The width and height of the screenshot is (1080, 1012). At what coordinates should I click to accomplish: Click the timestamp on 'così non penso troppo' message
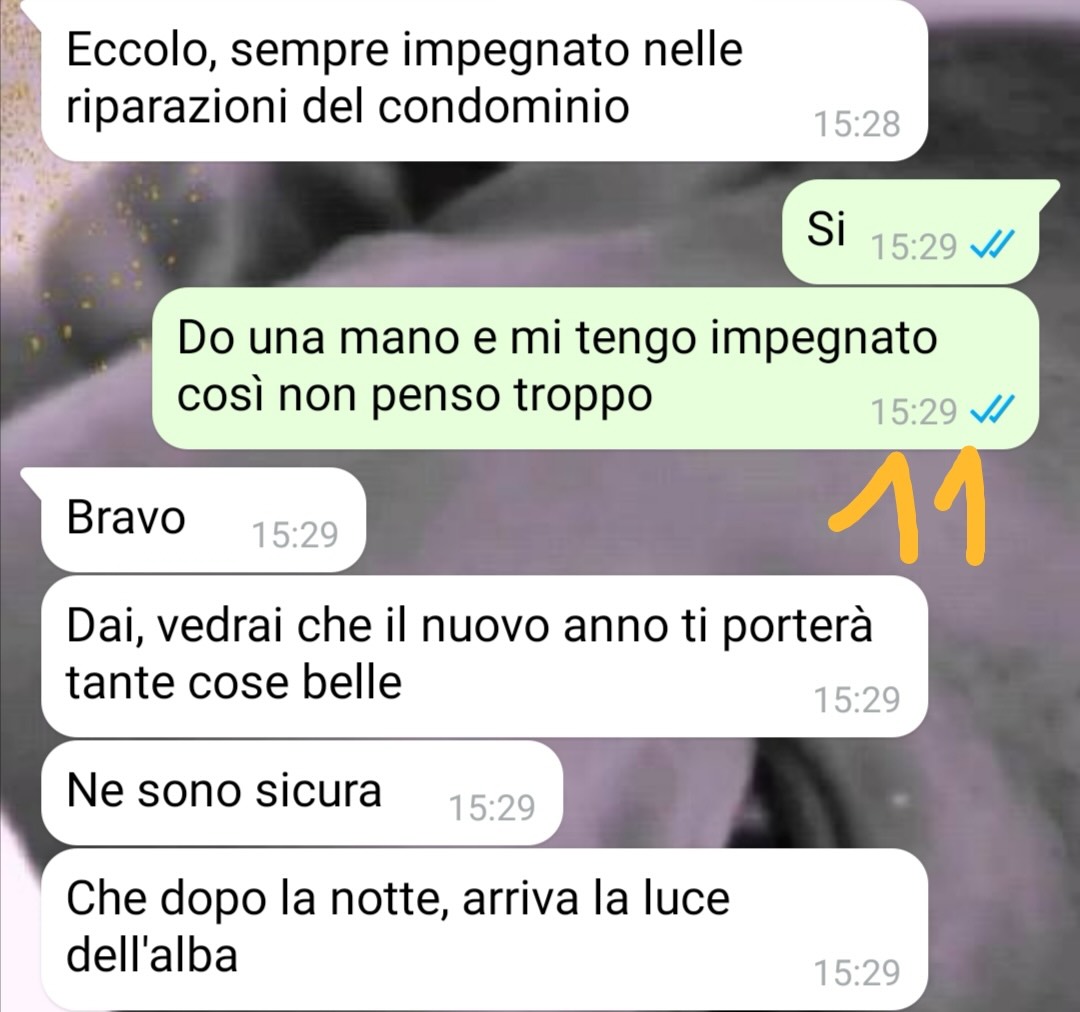tap(914, 412)
